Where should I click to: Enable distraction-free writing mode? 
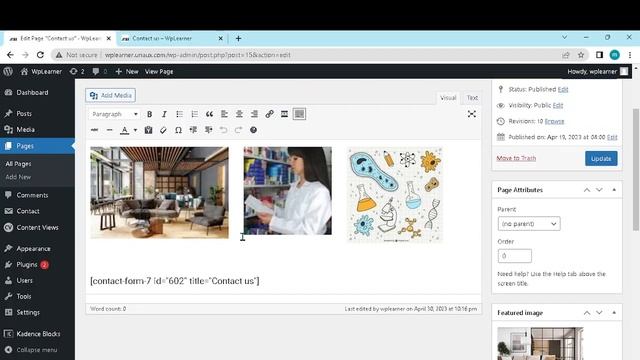tap(472, 114)
